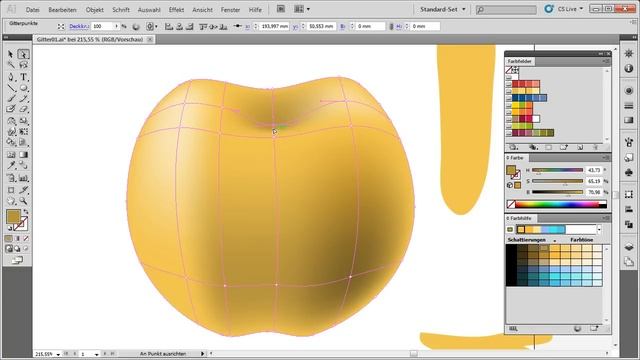
Task: Set fill mode to None below swatches
Action: click(26, 238)
